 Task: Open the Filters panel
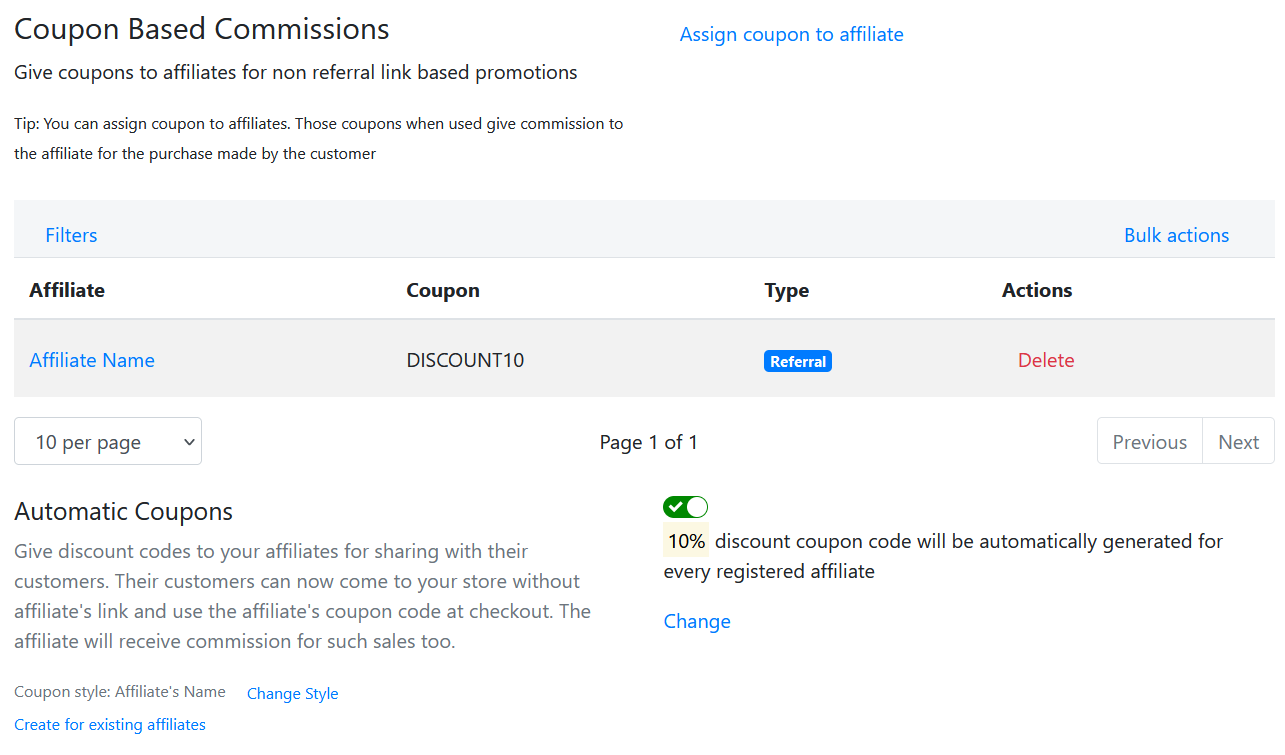pos(71,235)
